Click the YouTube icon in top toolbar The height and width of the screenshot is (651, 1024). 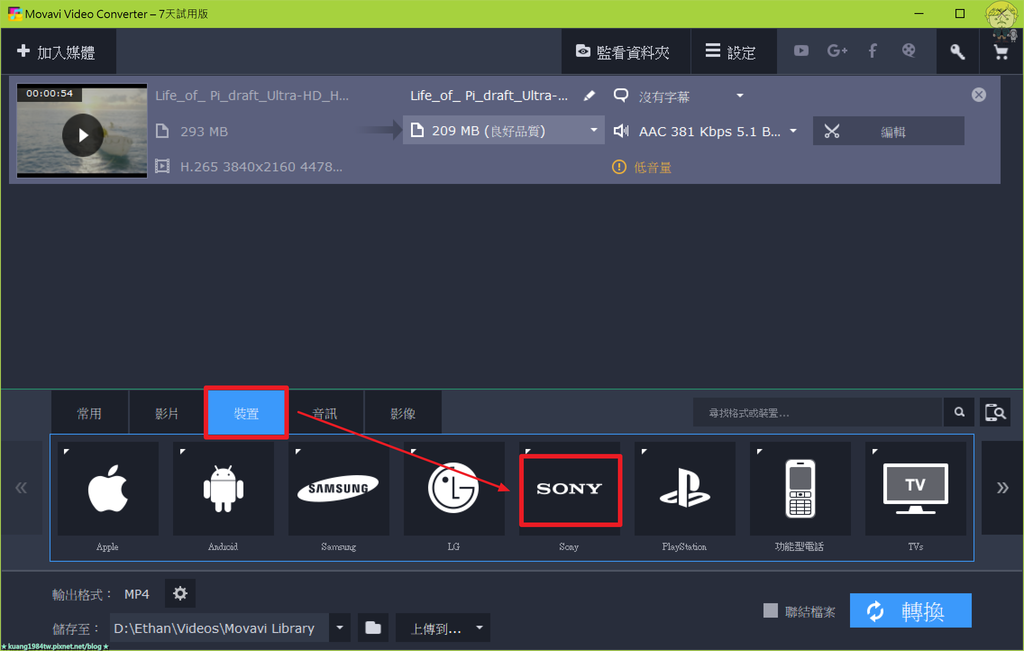[x=801, y=51]
